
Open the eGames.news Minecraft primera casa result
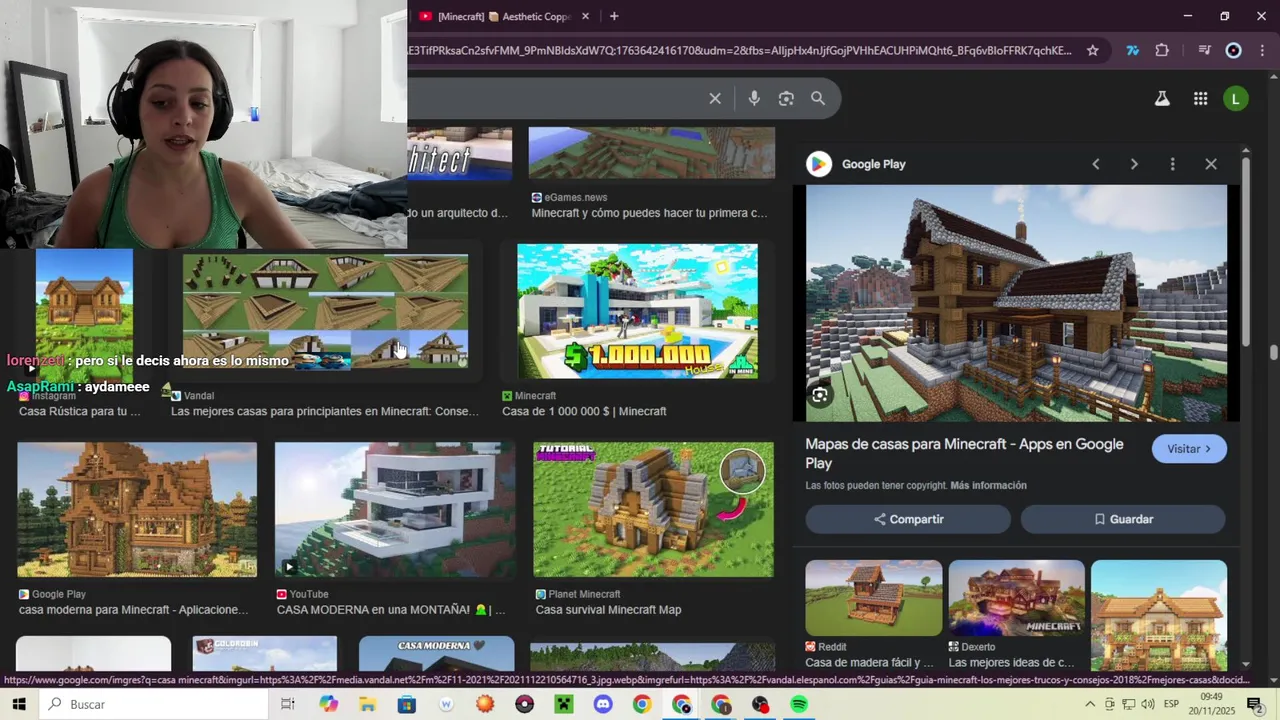[651, 152]
